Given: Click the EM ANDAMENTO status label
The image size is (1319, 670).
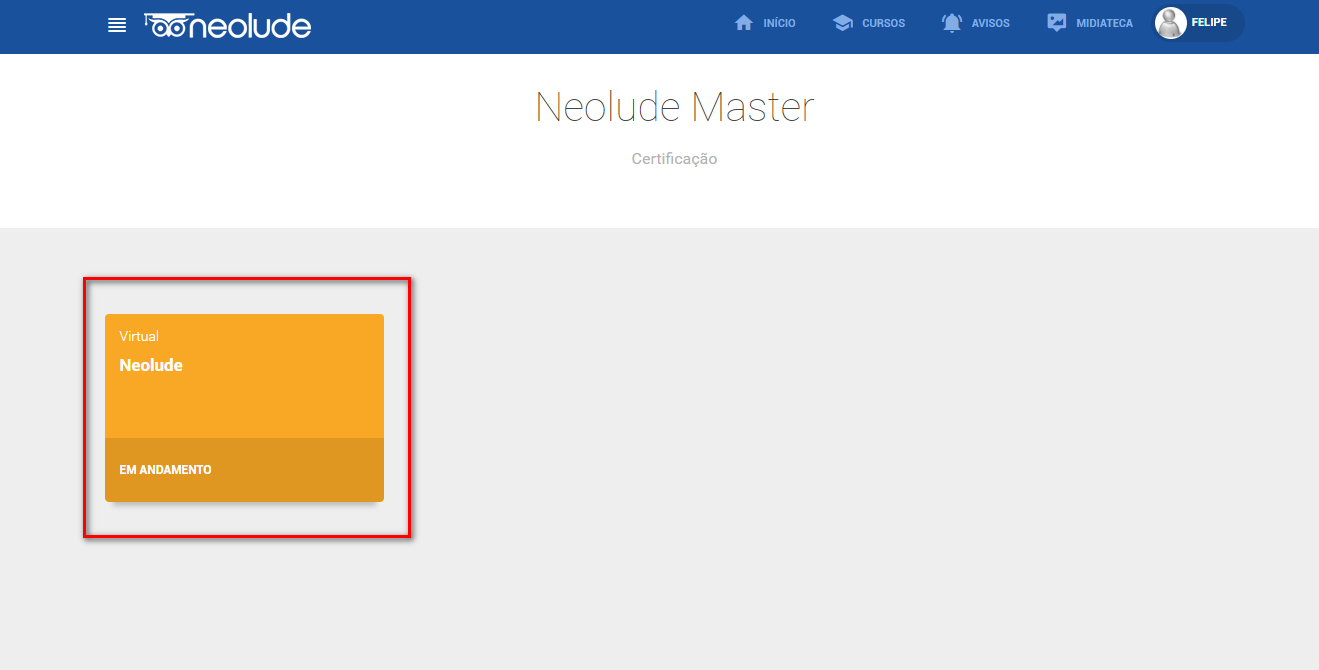Looking at the screenshot, I should click(x=165, y=470).
